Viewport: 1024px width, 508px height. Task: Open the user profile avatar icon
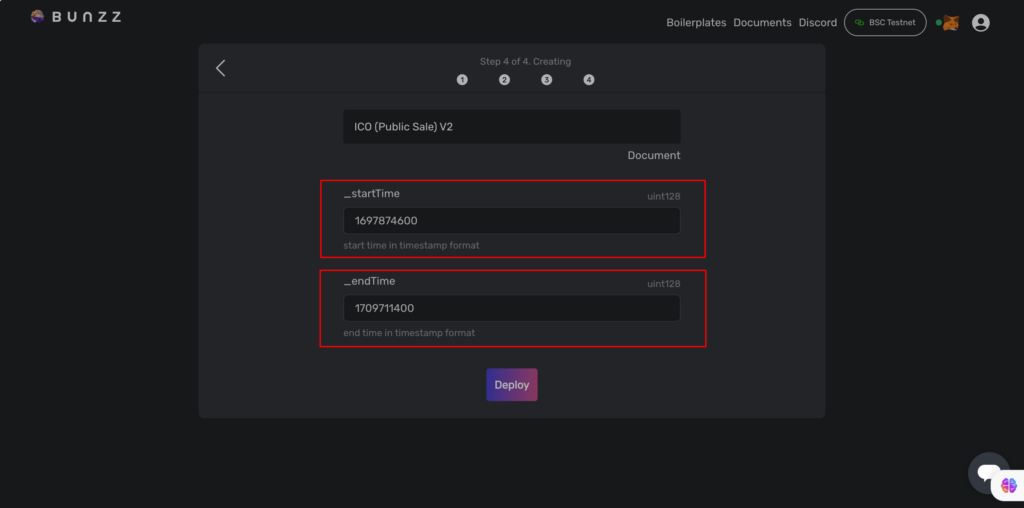[x=980, y=23]
